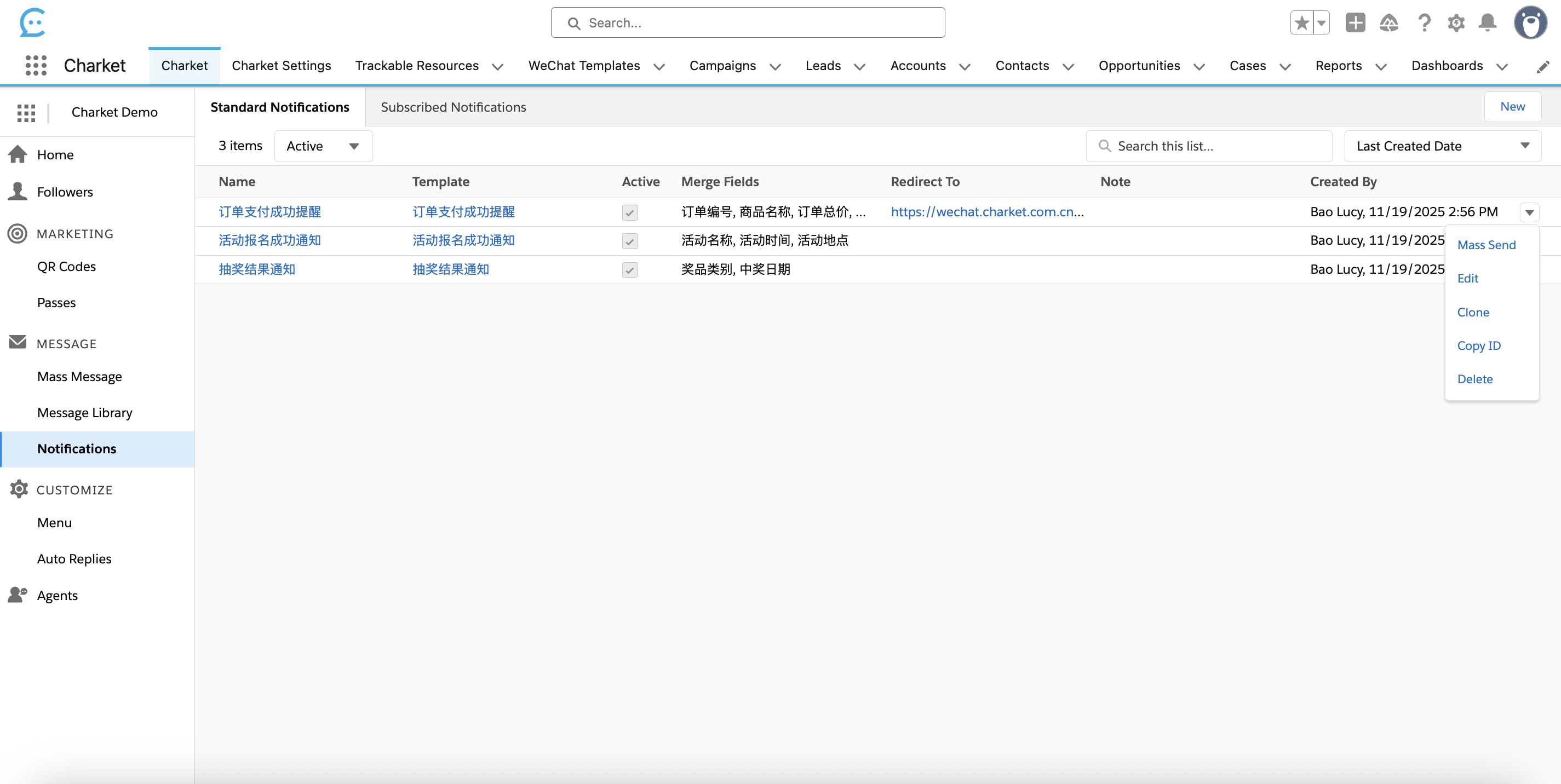Open the Active list filter dropdown
This screenshot has height=784, width=1561.
coord(323,146)
